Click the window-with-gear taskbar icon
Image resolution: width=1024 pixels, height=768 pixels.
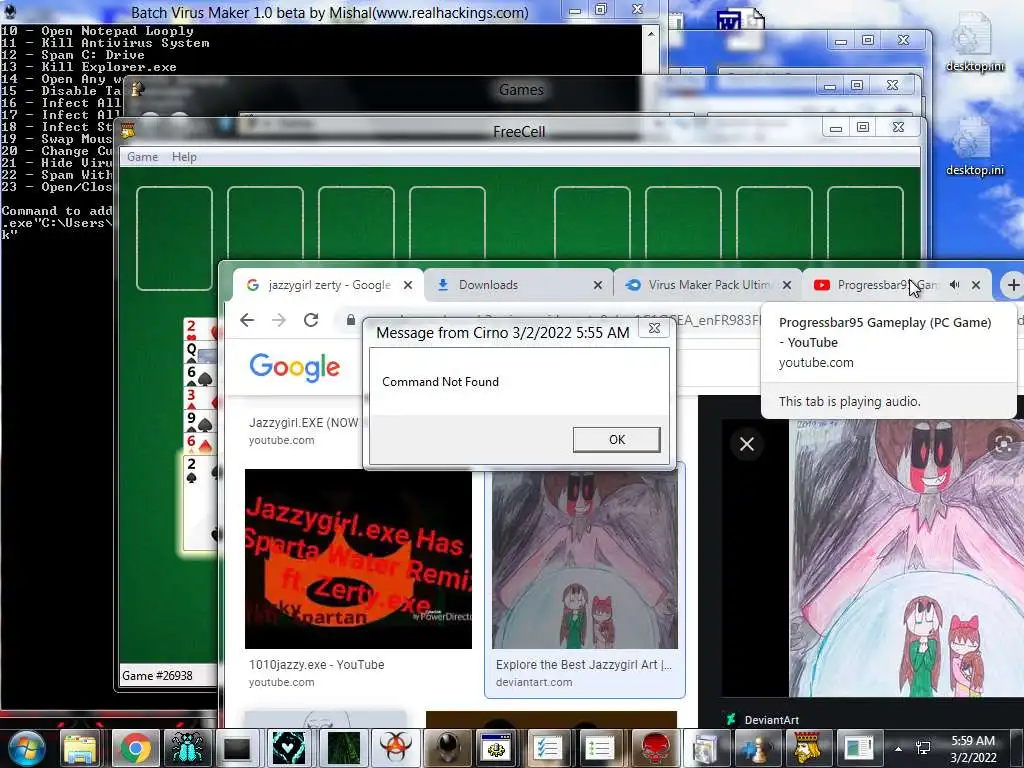coord(496,748)
